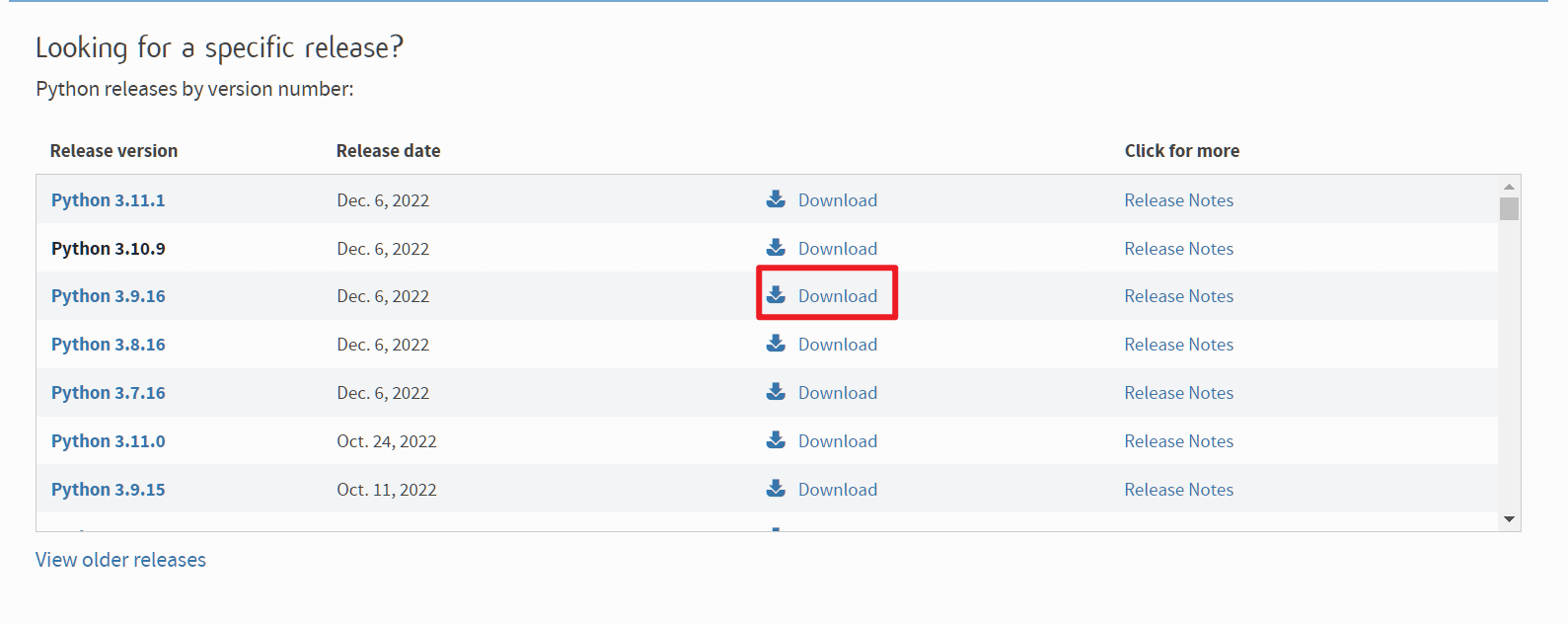Click download icon for Python 3.9.16
The width and height of the screenshot is (1568, 624).
click(777, 295)
